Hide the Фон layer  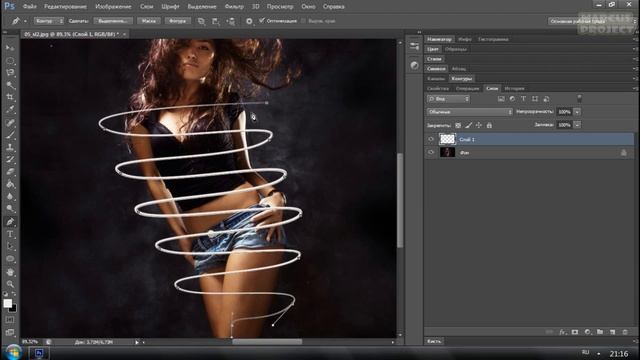pyautogui.click(x=431, y=152)
